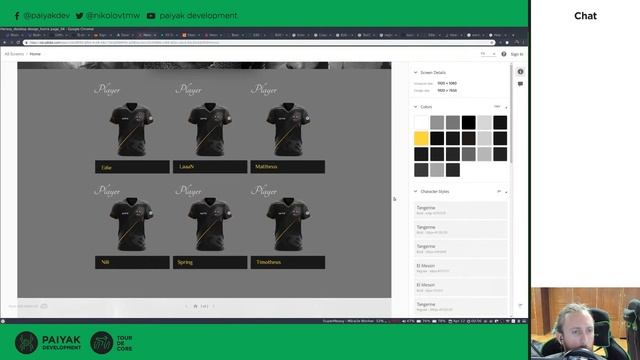
Task: Collapse the Character Styles section
Action: 416,191
